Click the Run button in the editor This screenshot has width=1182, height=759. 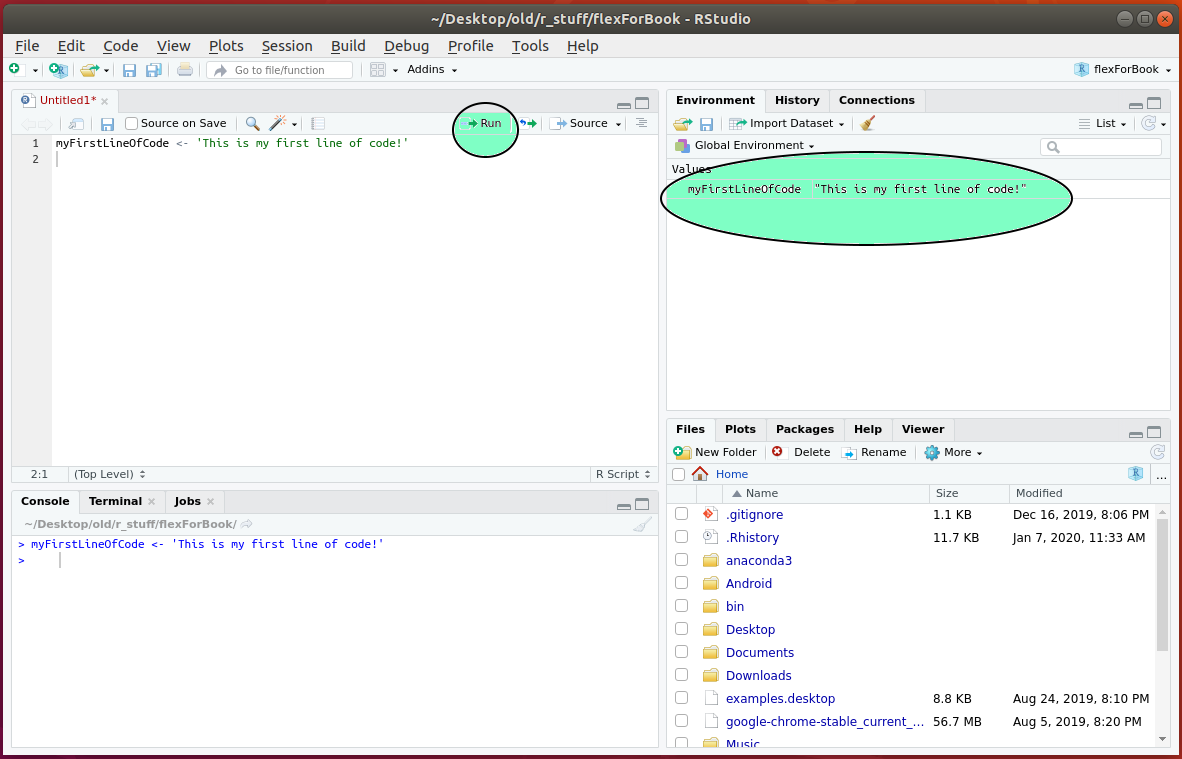click(484, 123)
